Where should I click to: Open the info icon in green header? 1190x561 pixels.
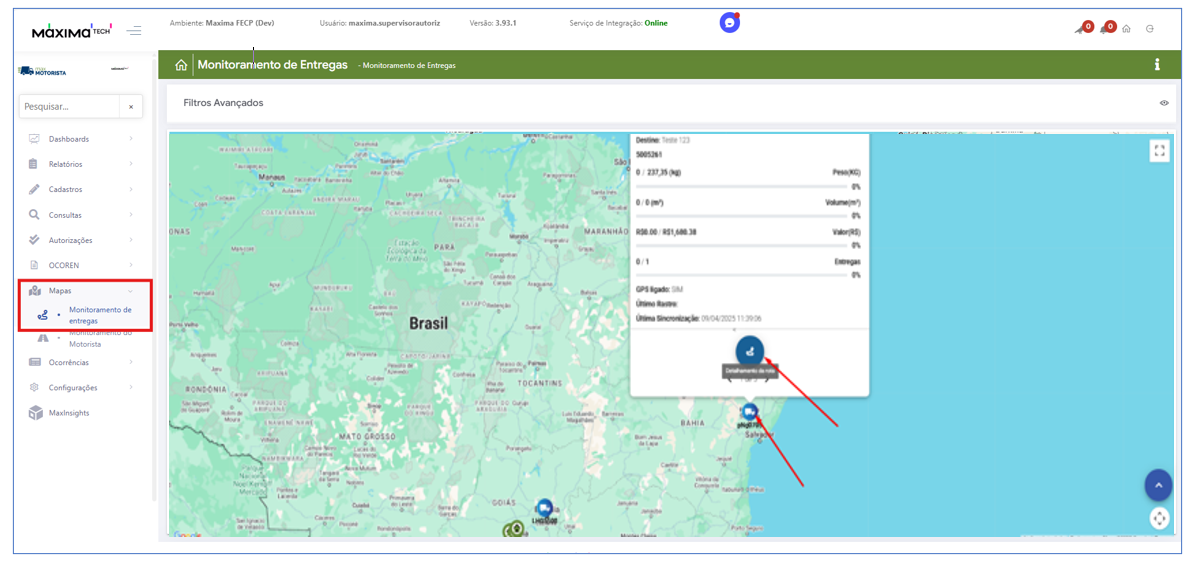pos(1157,65)
